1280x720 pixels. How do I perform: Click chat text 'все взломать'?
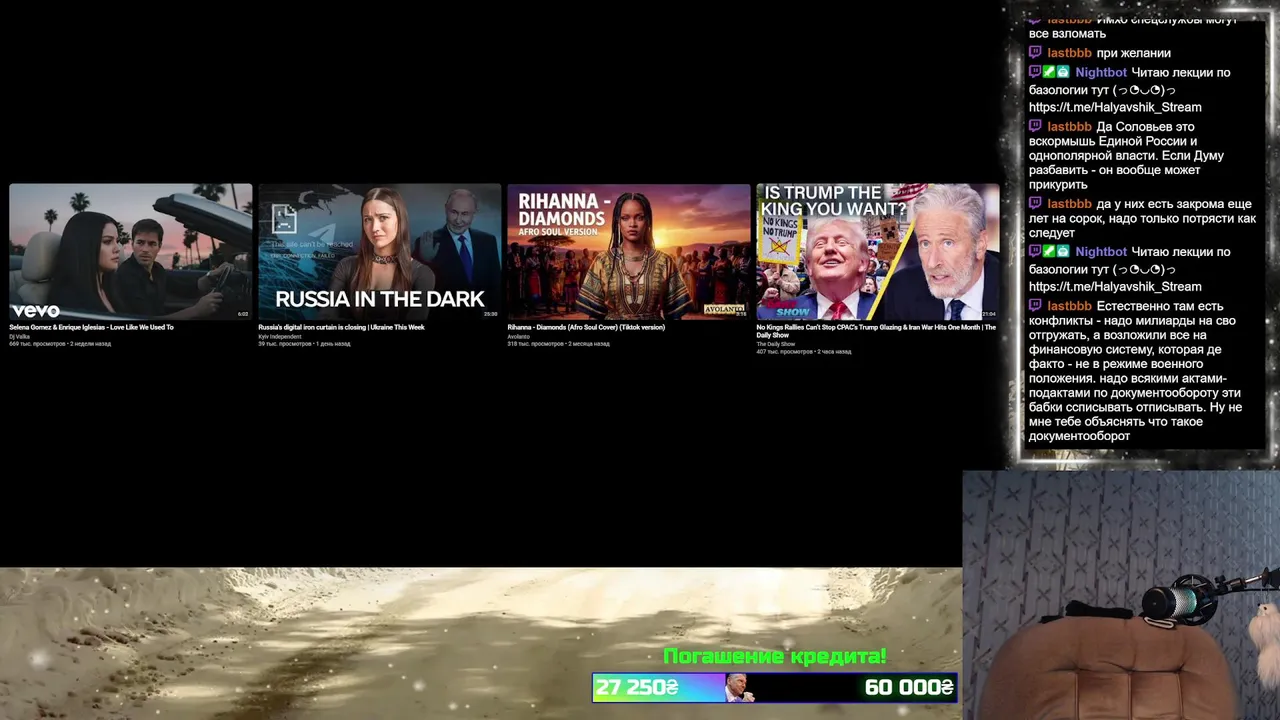coord(1067,34)
